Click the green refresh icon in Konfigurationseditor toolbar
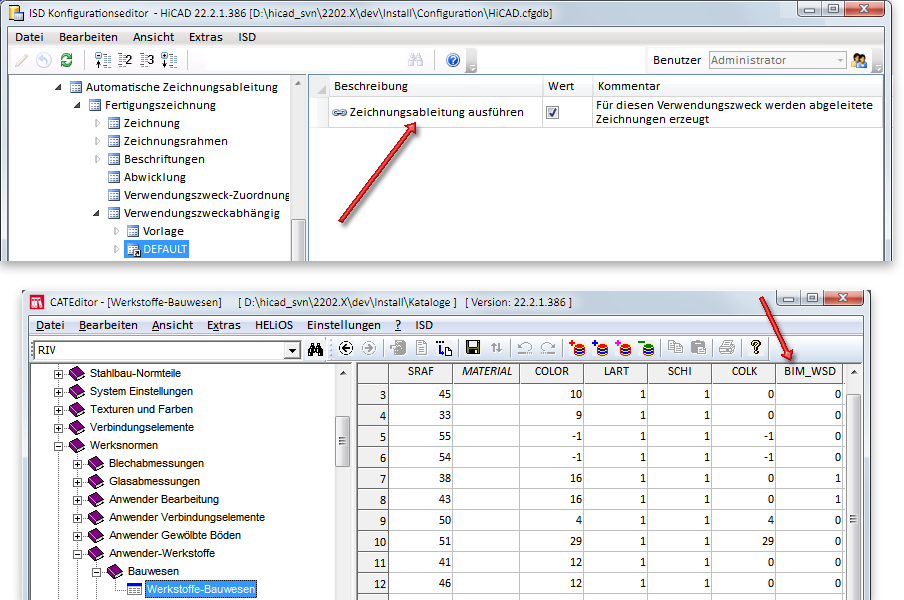The image size is (904, 600). click(x=66, y=60)
